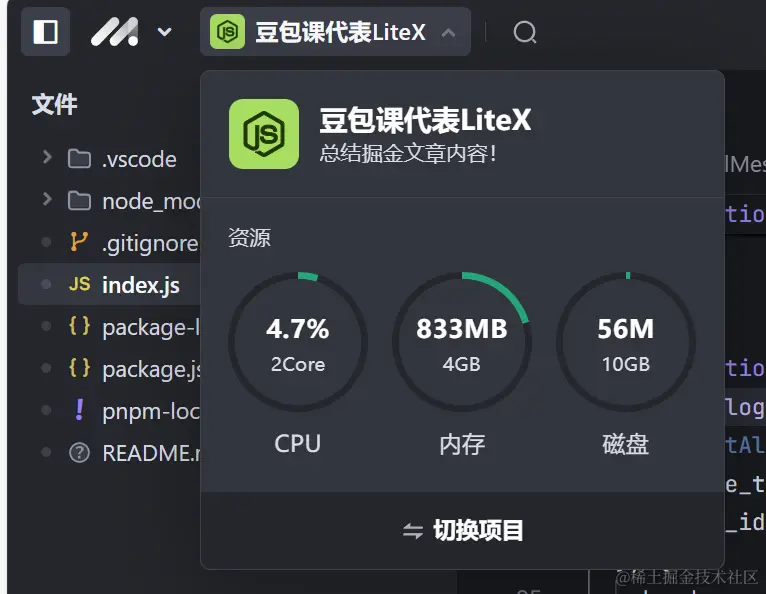Viewport: 766px width, 594px height.
Task: Click the braces icon beside package-lock
Action: tap(80, 326)
